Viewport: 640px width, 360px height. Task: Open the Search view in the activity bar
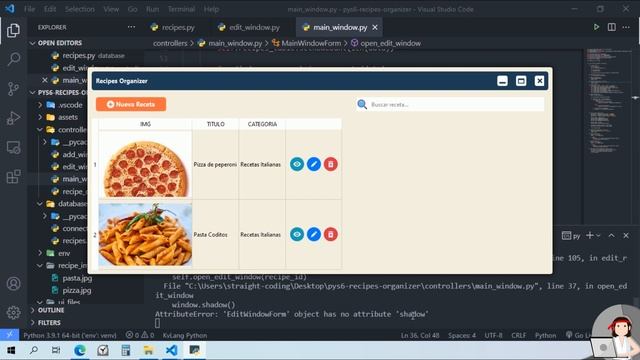(x=13, y=59)
